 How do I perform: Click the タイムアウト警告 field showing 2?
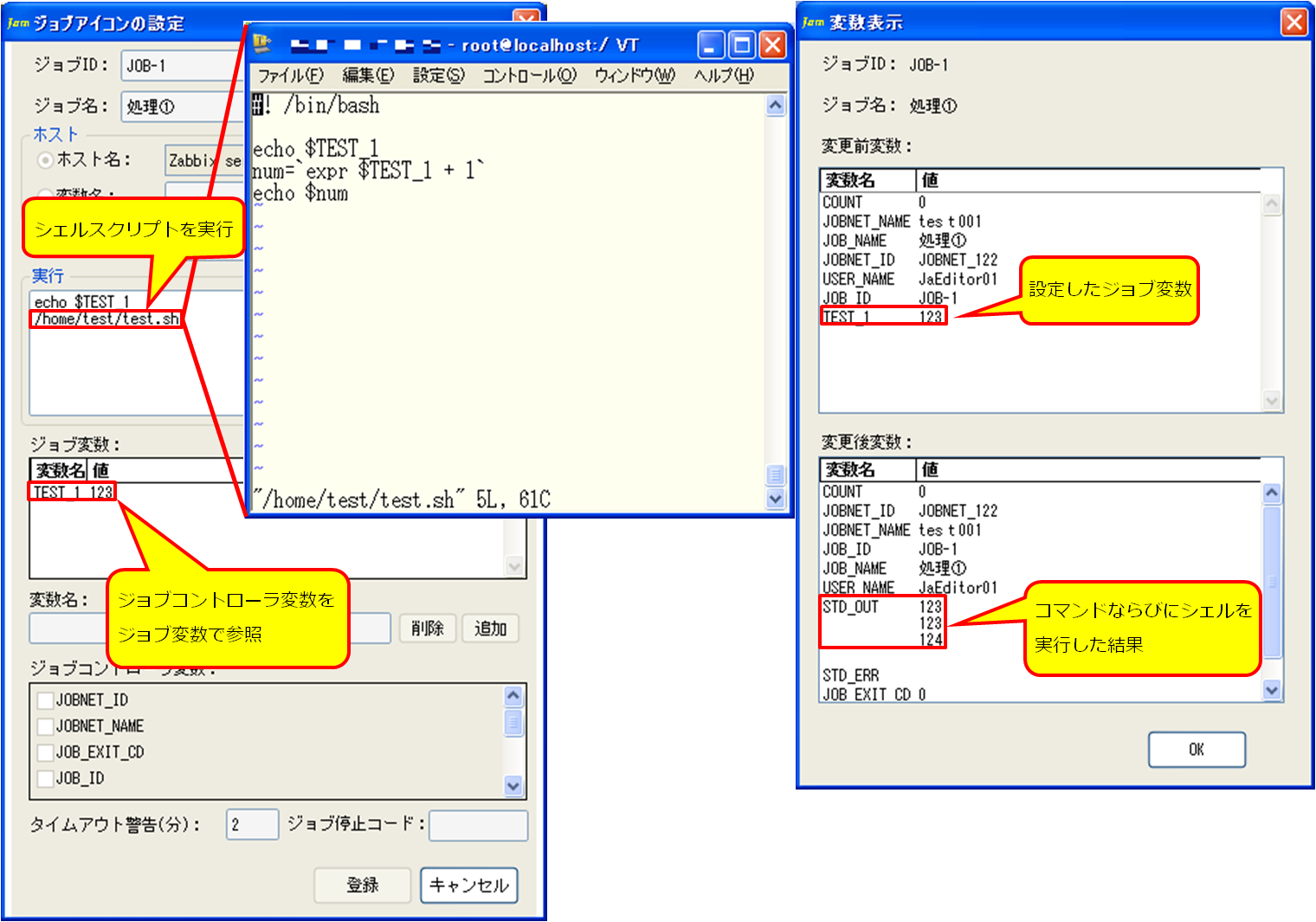(253, 825)
